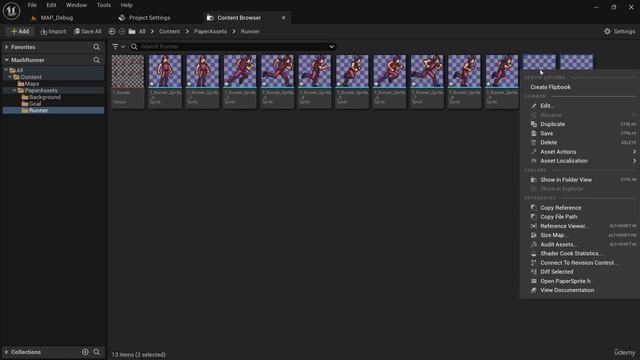Add a new collection with the plus icon
This screenshot has height=360, width=640.
[85, 352]
